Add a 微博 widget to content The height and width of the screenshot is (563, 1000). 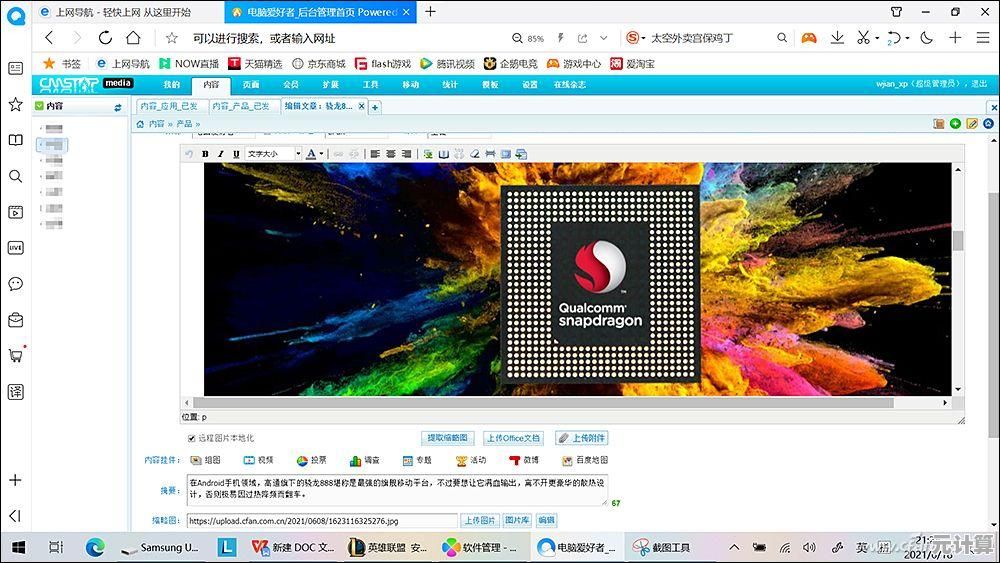point(524,460)
